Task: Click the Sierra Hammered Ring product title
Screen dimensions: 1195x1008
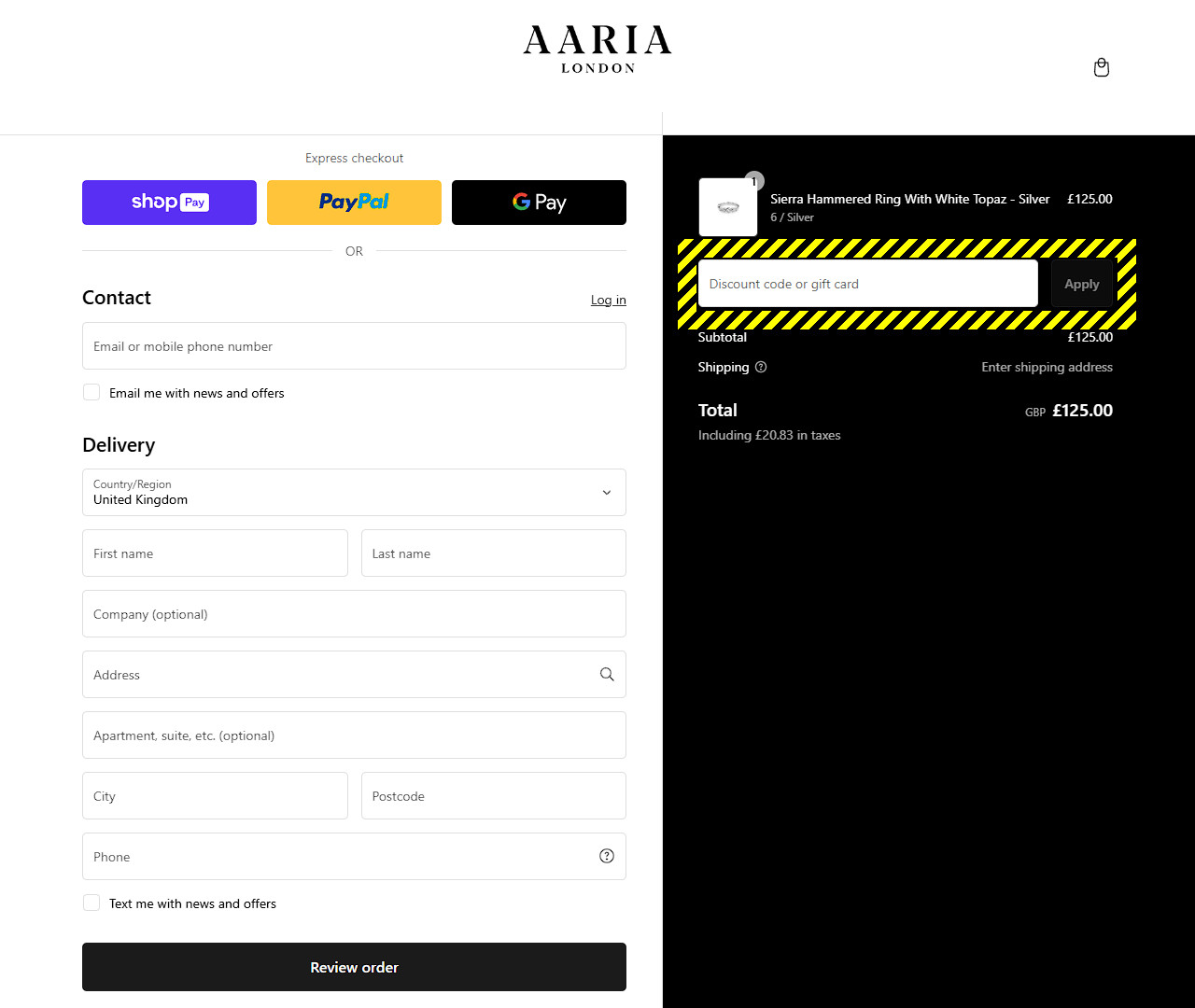Action: (x=910, y=199)
